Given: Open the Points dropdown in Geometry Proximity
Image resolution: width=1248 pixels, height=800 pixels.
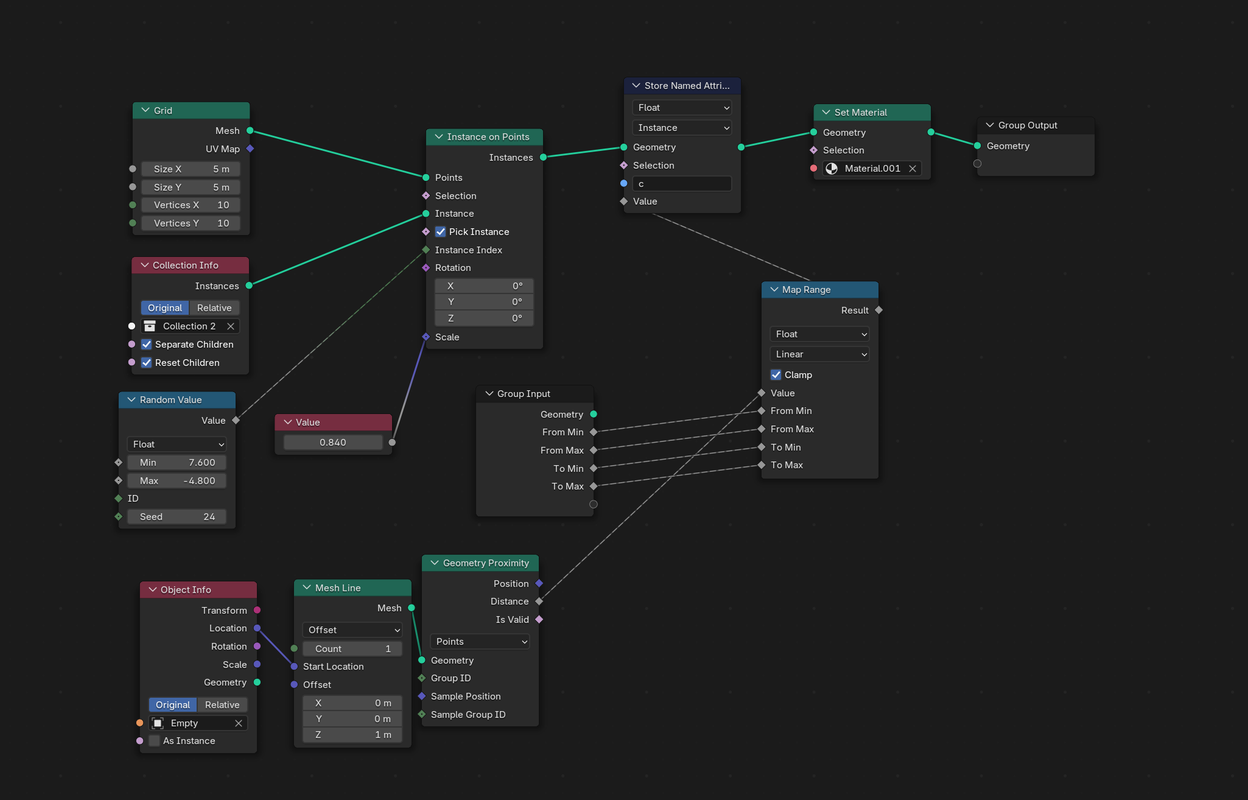Looking at the screenshot, I should [x=480, y=641].
